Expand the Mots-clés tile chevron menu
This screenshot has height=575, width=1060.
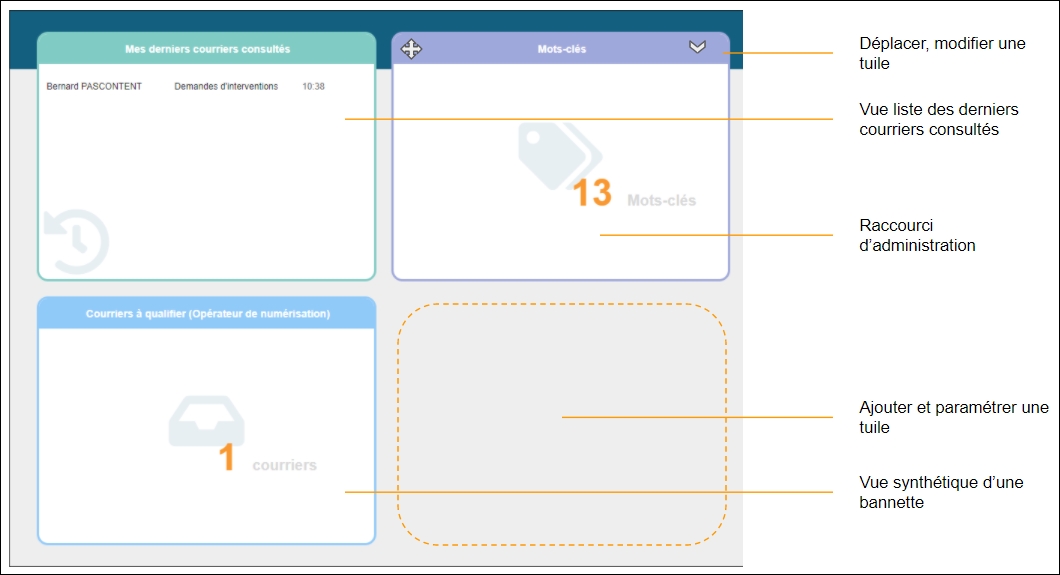tap(697, 47)
